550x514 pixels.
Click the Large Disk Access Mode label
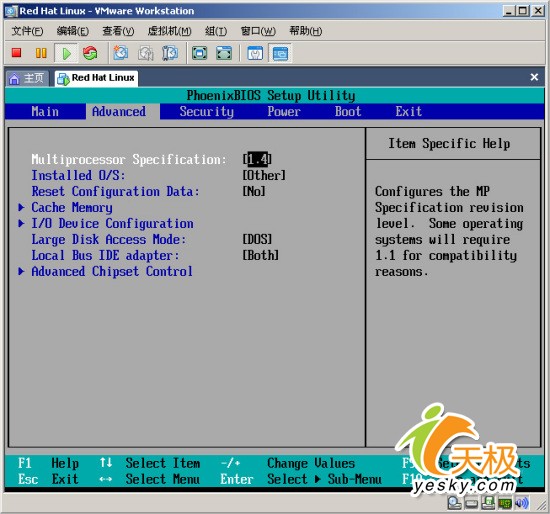coord(108,240)
